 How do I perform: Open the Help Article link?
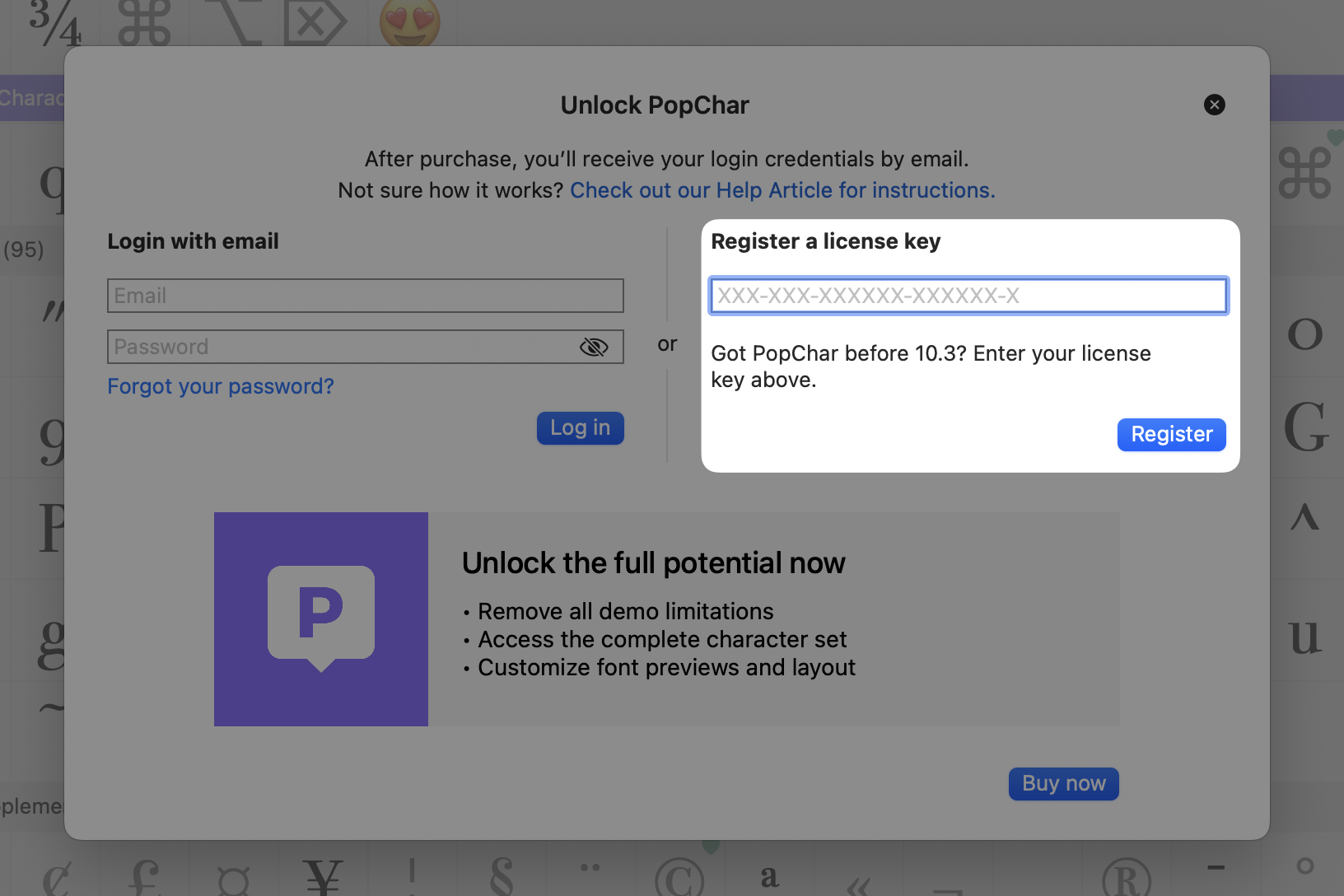click(x=782, y=189)
